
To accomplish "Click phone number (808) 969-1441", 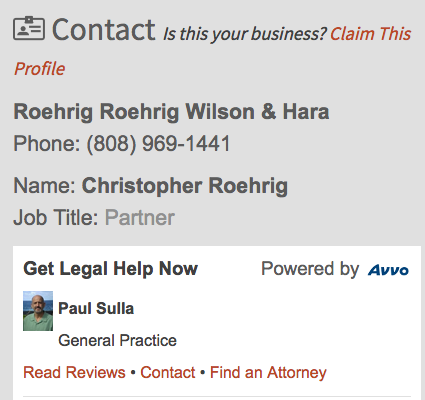I will coord(158,144).
